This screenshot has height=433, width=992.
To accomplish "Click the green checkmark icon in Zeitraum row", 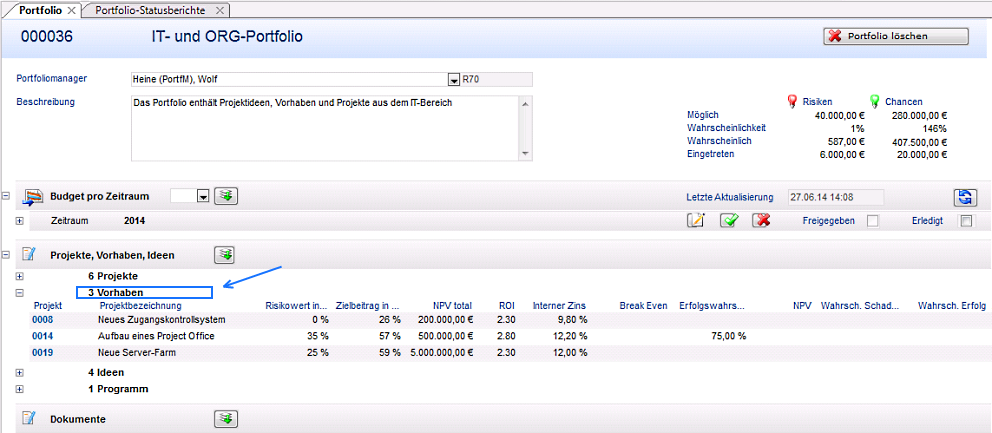I will pos(729,220).
